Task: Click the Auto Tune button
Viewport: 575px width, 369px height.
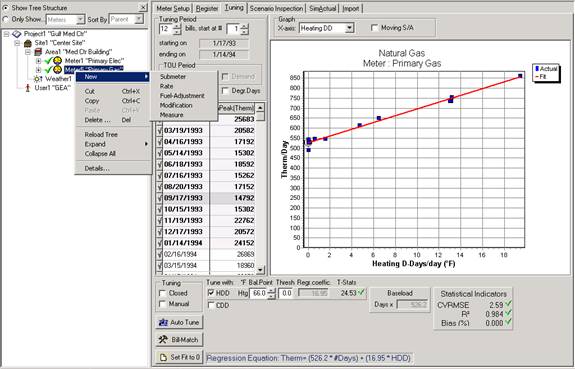Action: [x=179, y=322]
